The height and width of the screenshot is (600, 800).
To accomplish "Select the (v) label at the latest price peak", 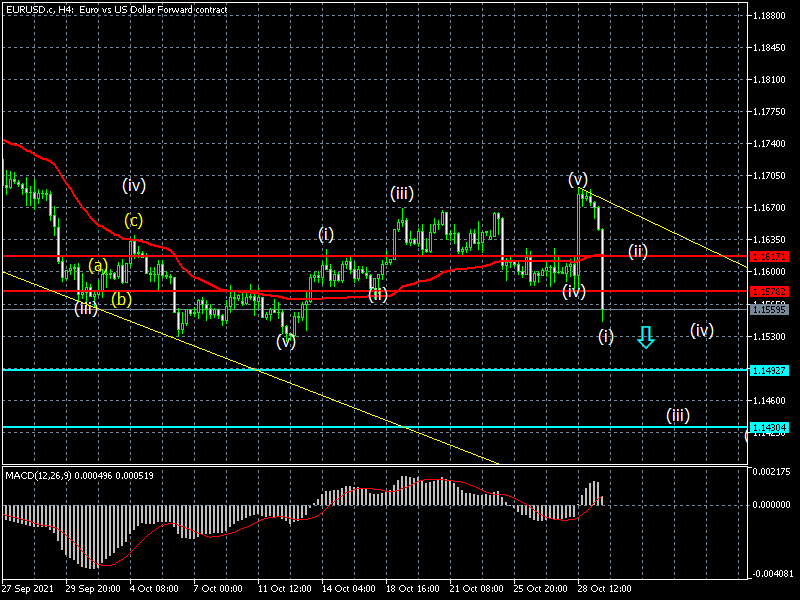I will click(x=578, y=179).
